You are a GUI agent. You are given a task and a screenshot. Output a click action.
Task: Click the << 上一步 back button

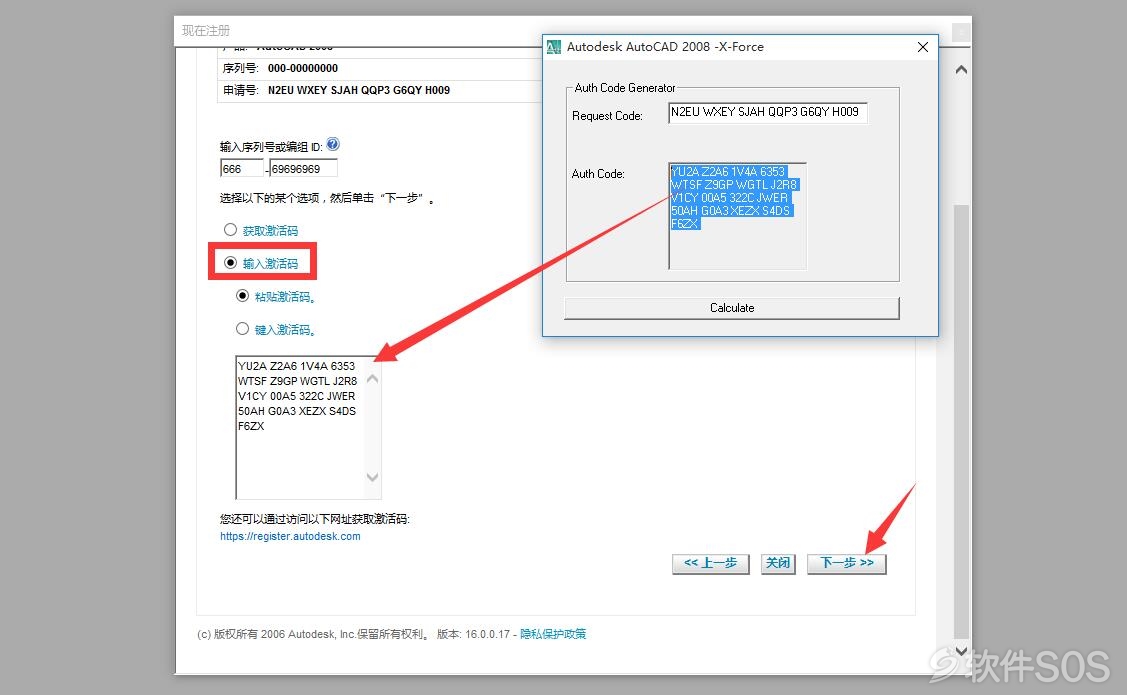pos(711,563)
